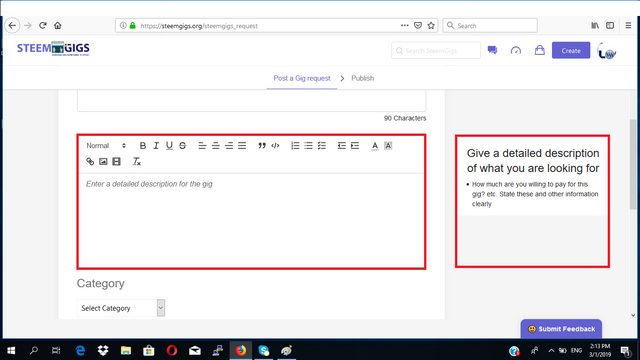Open page actions three-dot menu

(x=404, y=25)
